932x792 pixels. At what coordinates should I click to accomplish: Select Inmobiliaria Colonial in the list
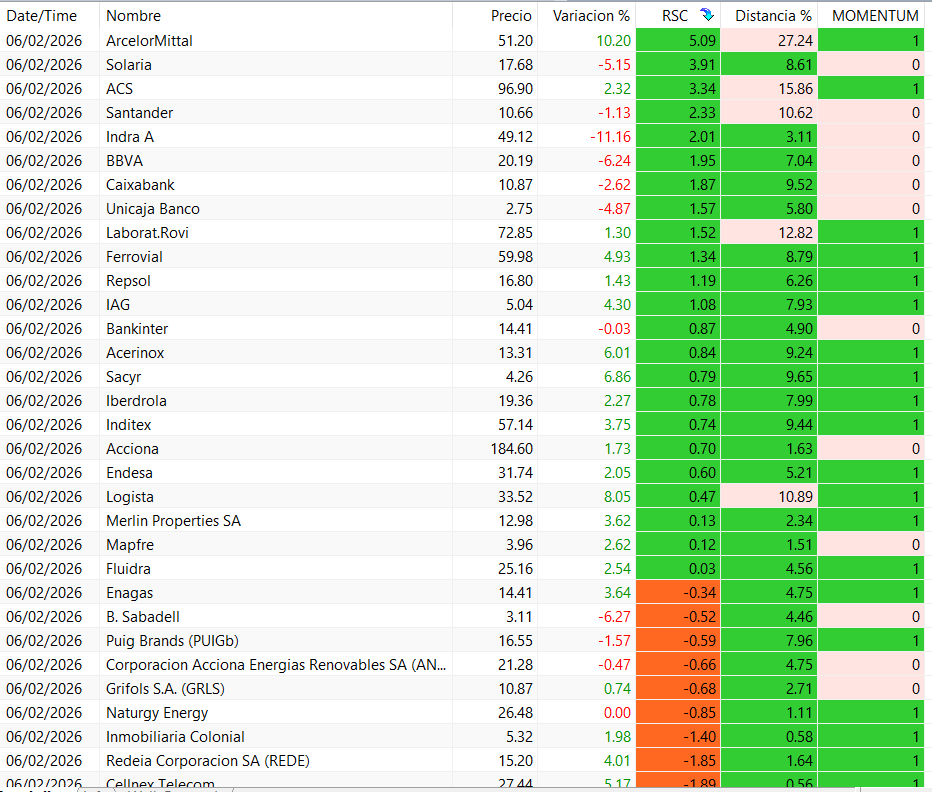175,737
